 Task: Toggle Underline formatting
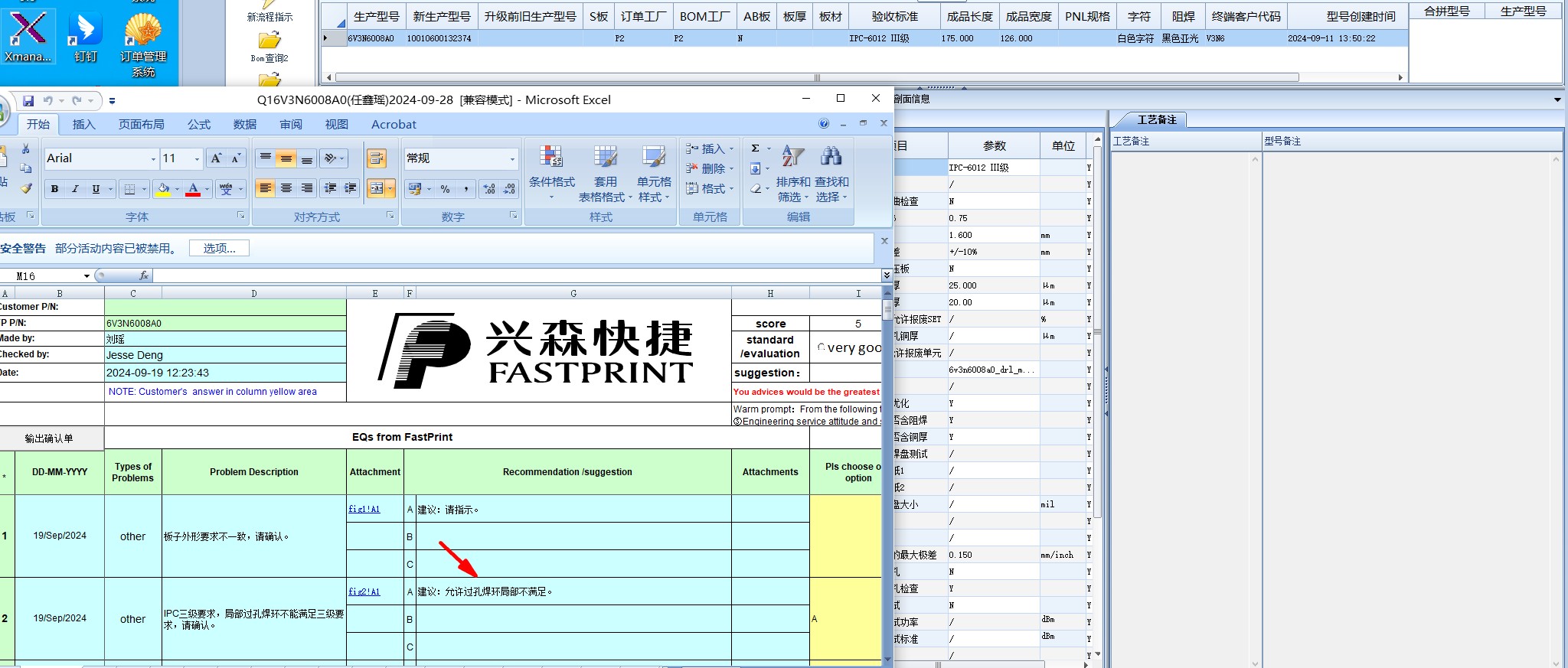(x=96, y=189)
